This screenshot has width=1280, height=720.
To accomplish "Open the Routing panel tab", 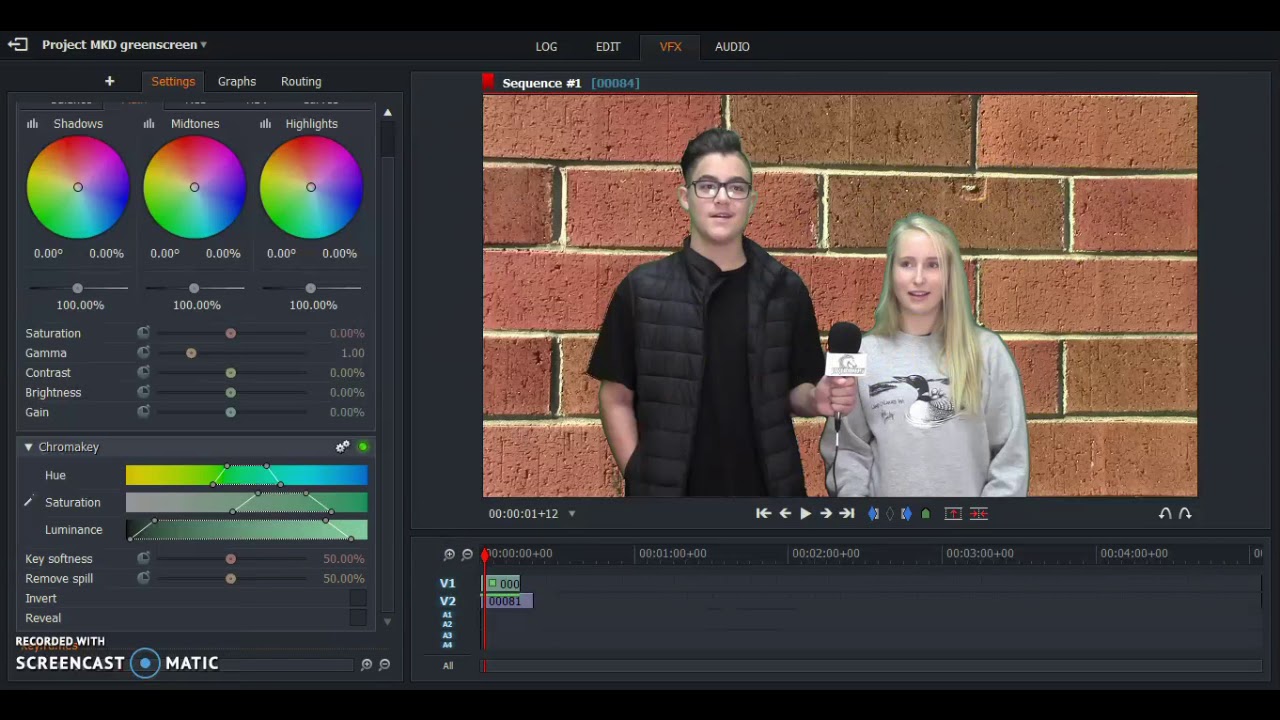I will point(301,81).
